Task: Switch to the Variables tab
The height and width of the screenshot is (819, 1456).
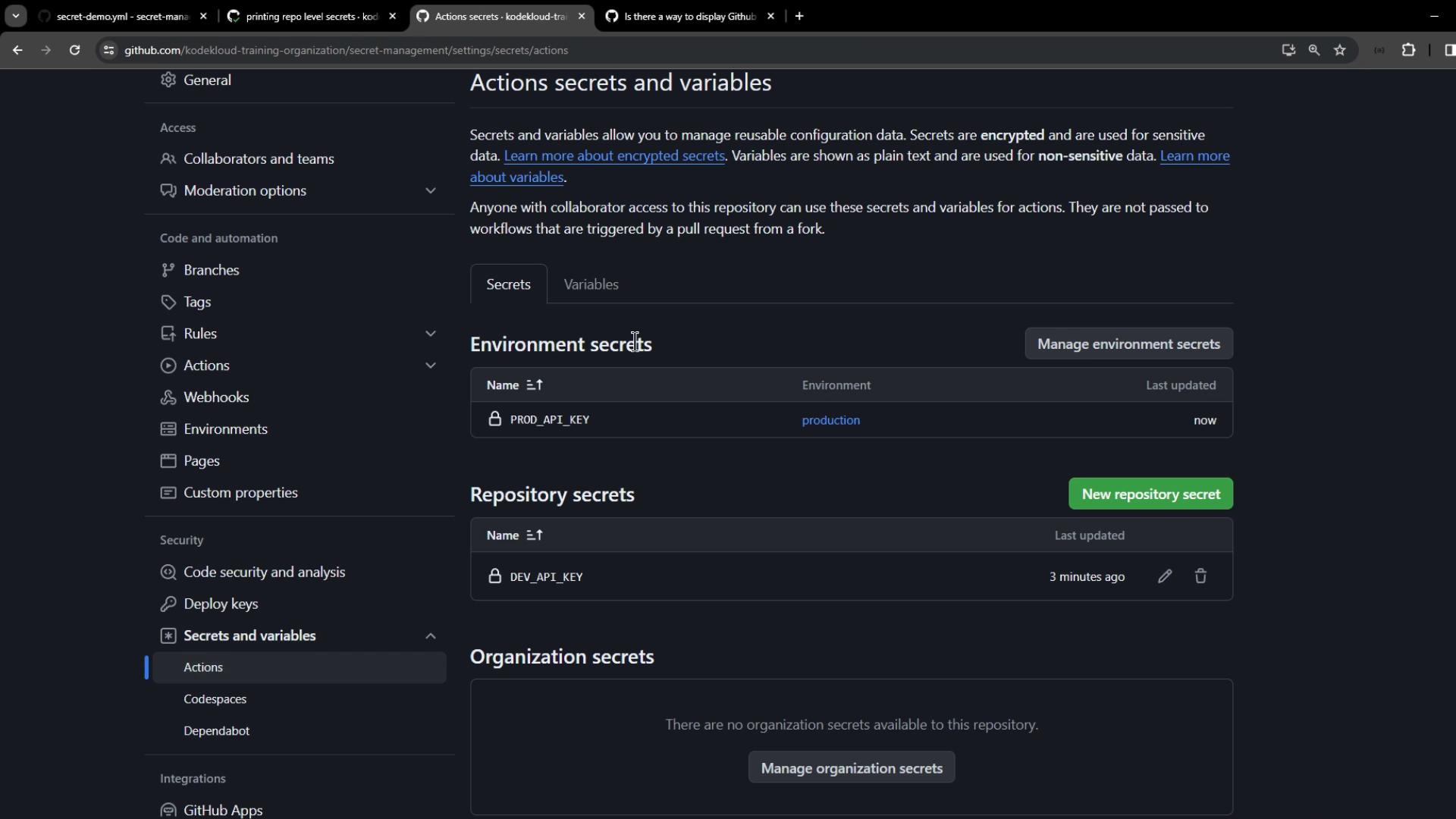Action: tap(591, 284)
